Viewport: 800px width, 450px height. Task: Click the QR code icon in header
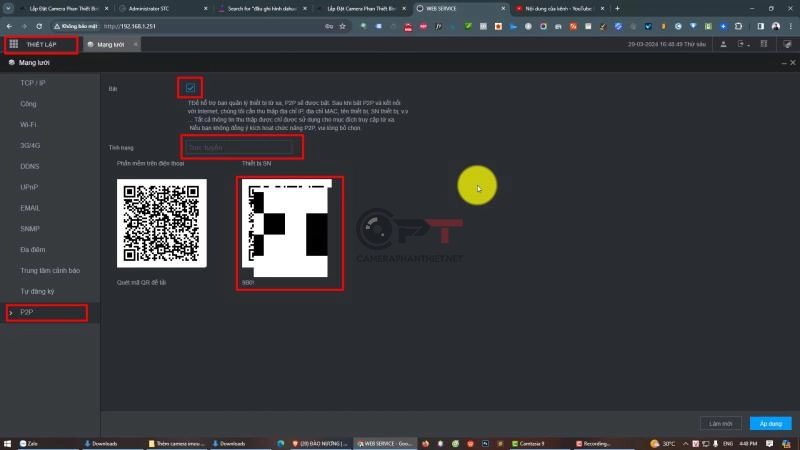pyautogui.click(x=763, y=45)
